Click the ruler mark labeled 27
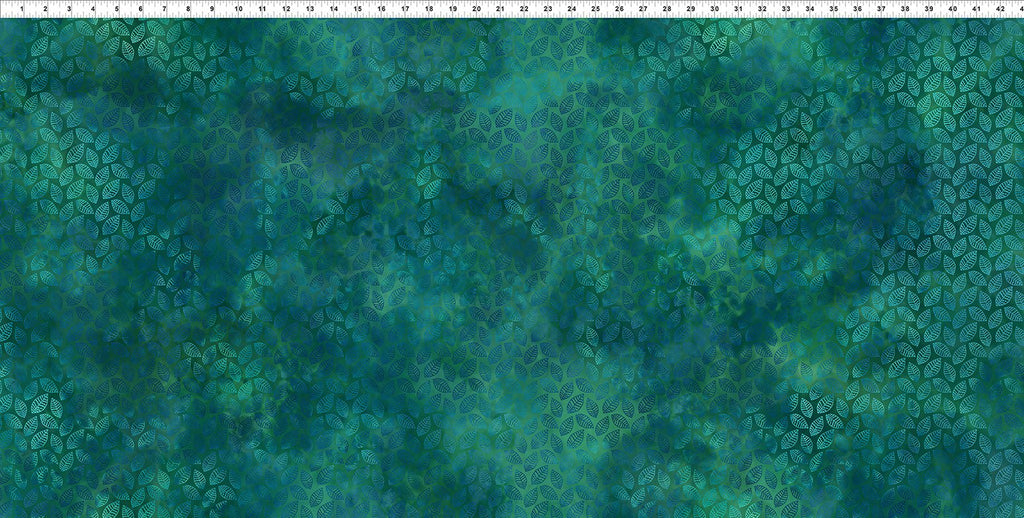Image resolution: width=1024 pixels, height=518 pixels. tap(643, 9)
